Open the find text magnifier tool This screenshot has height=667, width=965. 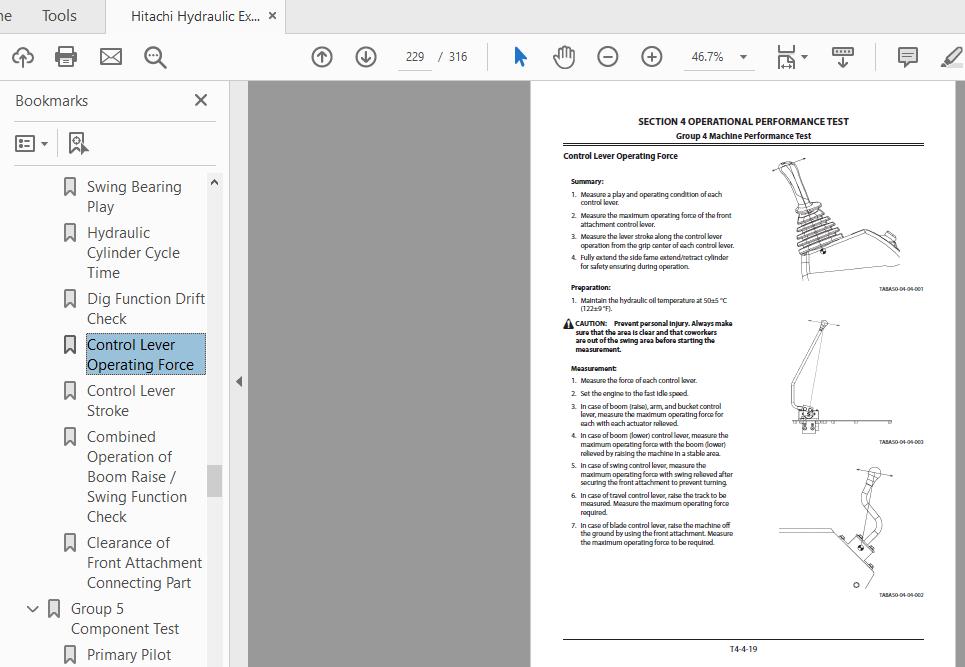(x=155, y=57)
